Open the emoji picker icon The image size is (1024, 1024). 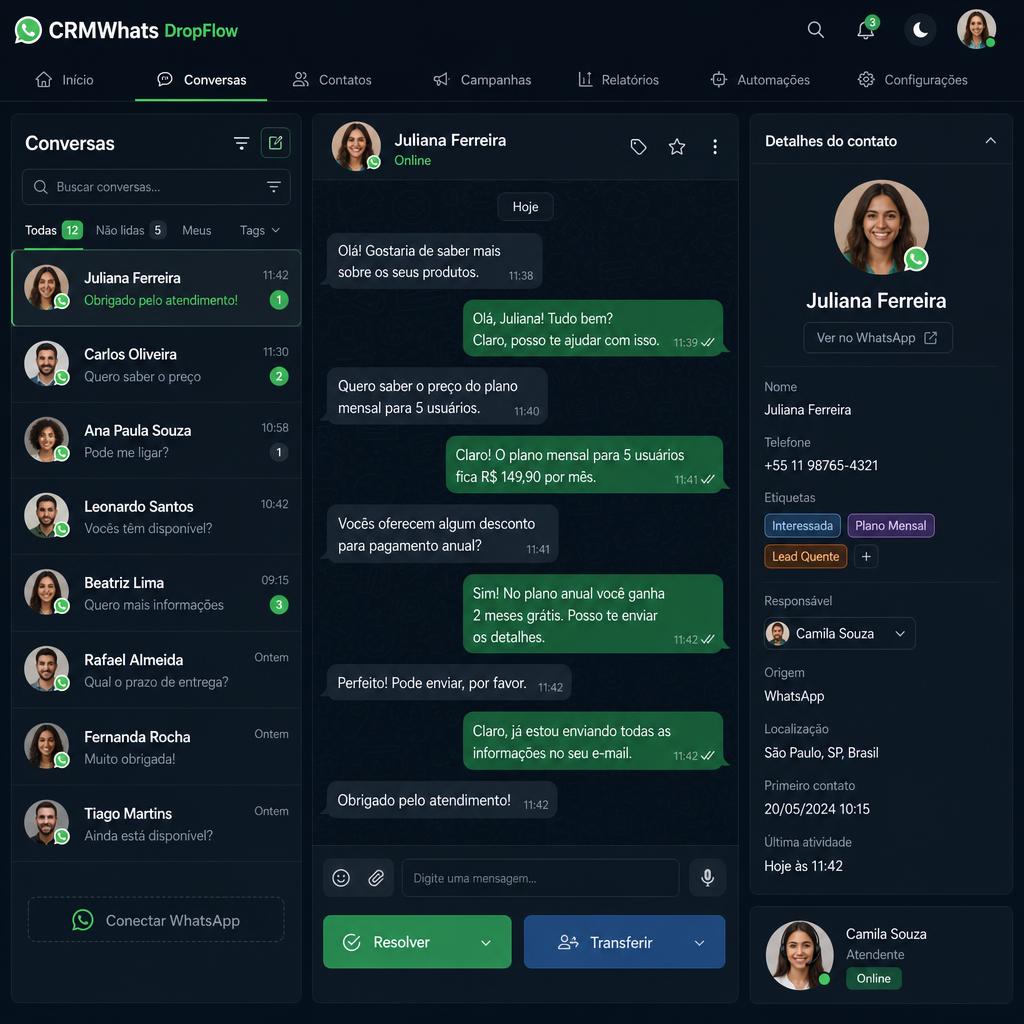point(341,878)
